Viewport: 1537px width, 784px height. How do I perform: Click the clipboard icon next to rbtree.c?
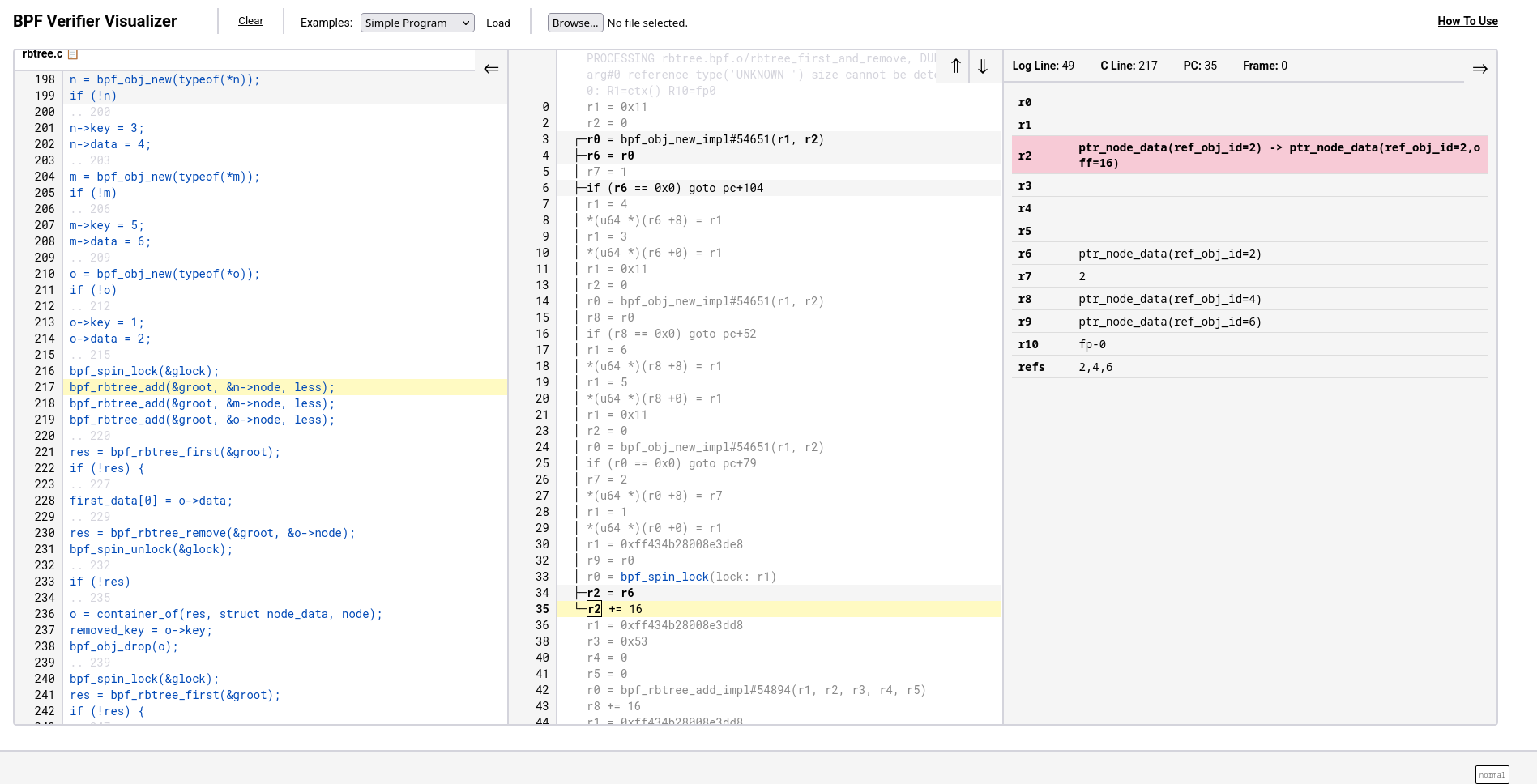point(73,54)
